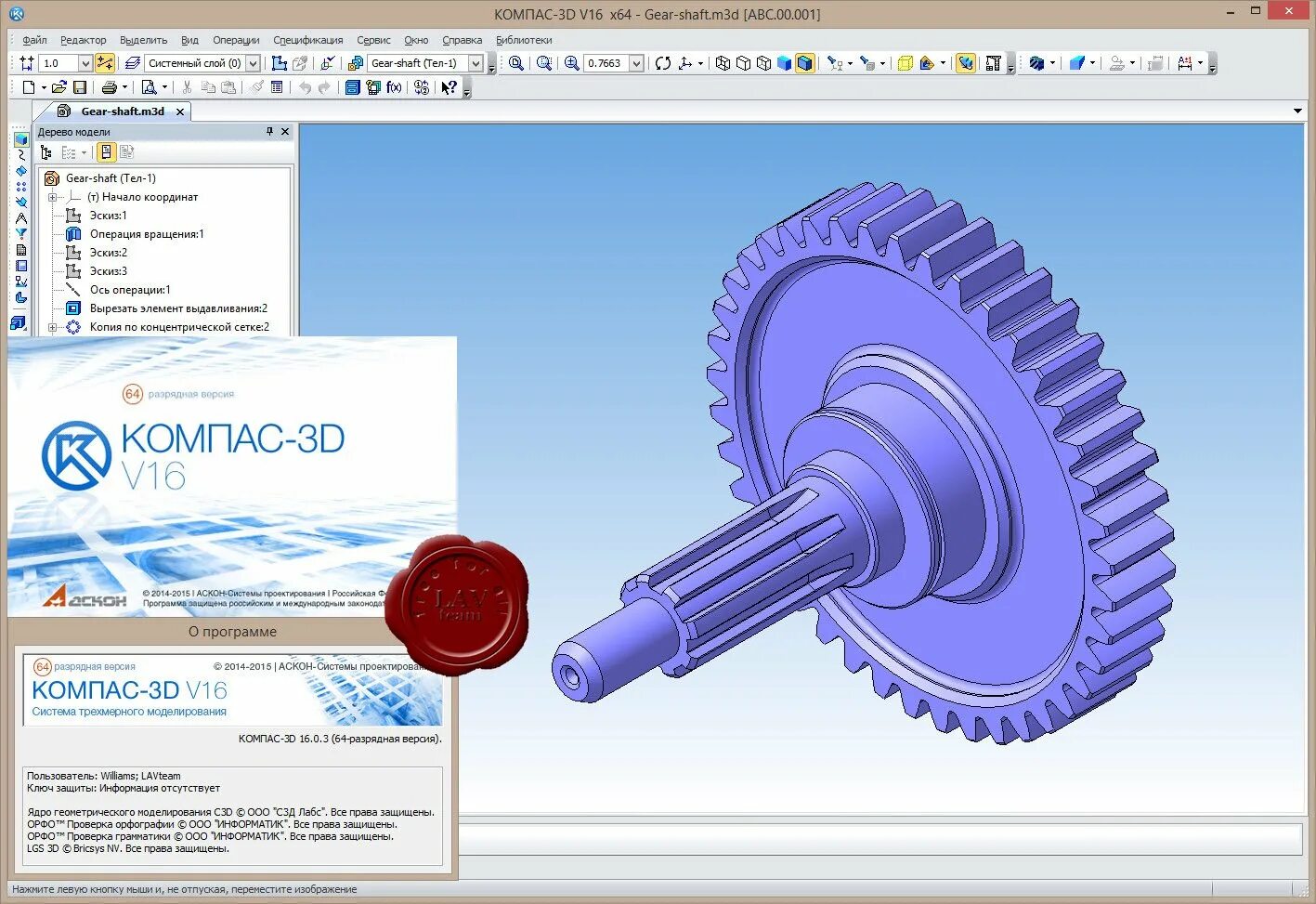Viewport: 1316px width, 904px height.
Task: Open the Библиотеки menu
Action: (x=524, y=40)
